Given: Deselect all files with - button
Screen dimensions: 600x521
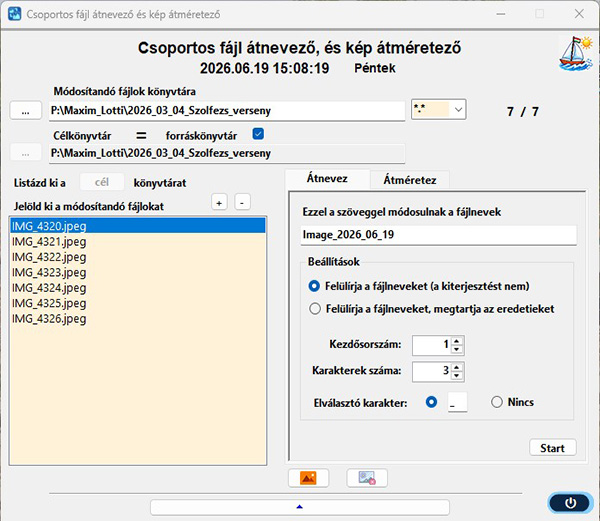Looking at the screenshot, I should 242,203.
